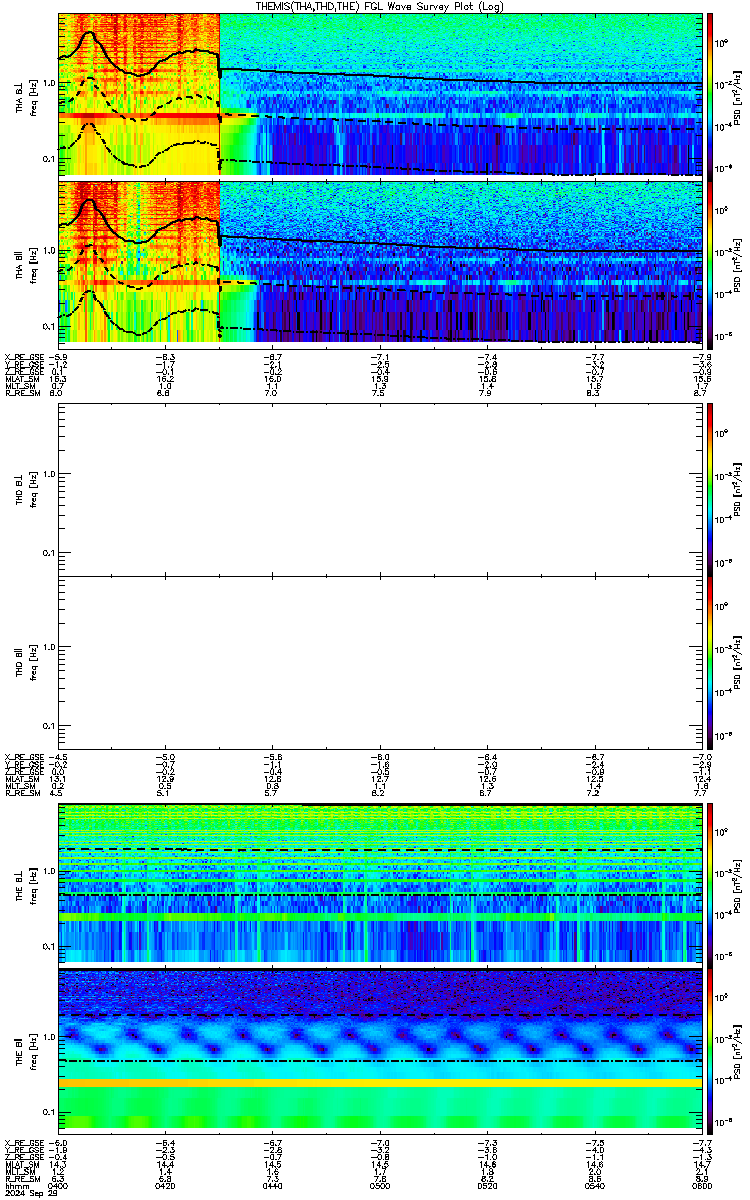Click the PSD color bar beside THA B∥
Image resolution: width=750 pixels, height=1200 pixels.
pos(709,262)
